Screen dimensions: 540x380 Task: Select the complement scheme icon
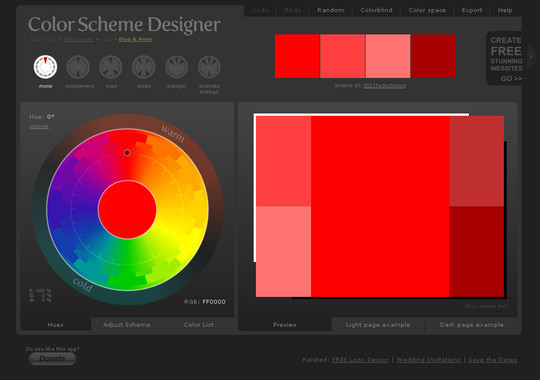(x=78, y=67)
